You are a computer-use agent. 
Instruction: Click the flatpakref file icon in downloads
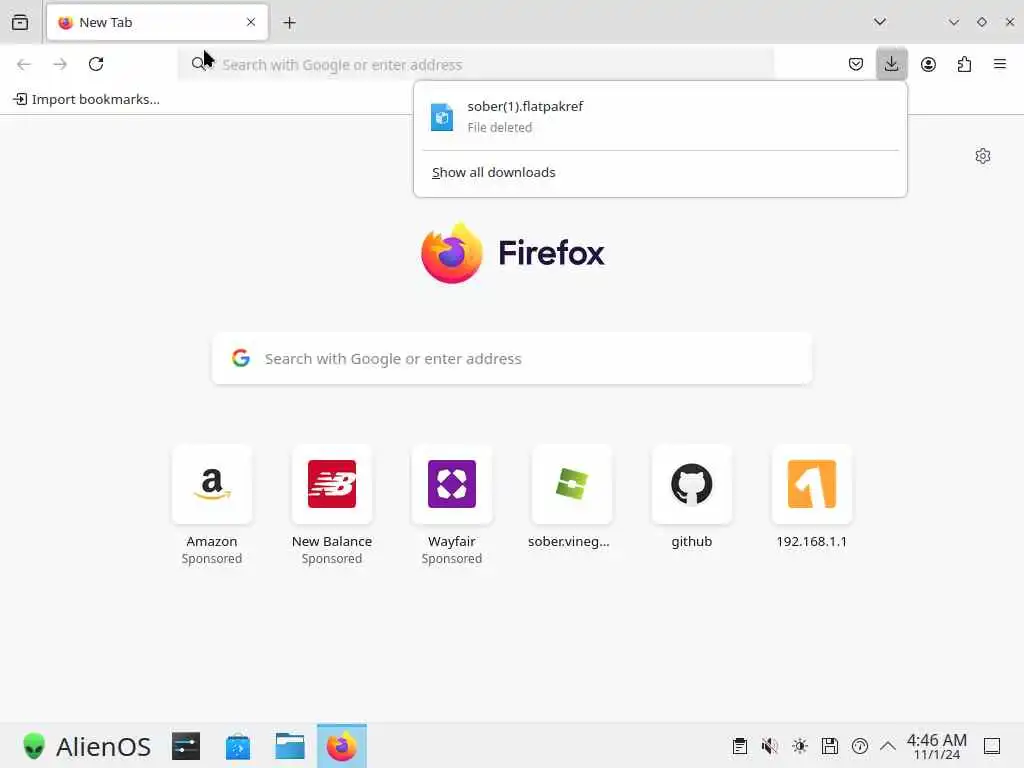coord(442,117)
